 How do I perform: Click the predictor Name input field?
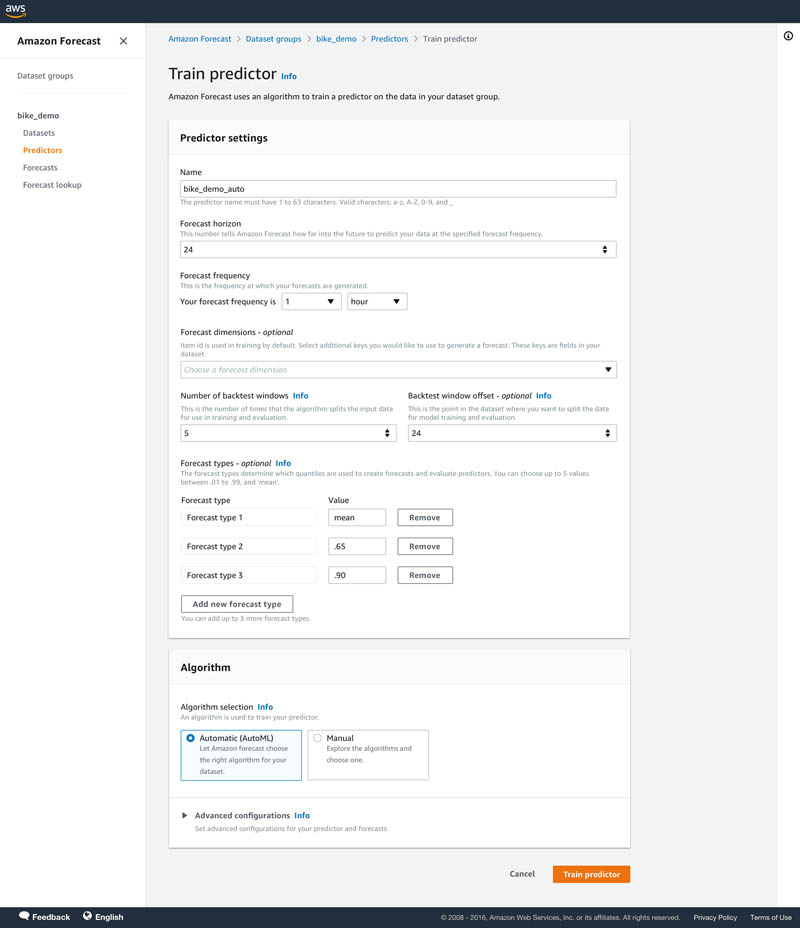click(398, 189)
